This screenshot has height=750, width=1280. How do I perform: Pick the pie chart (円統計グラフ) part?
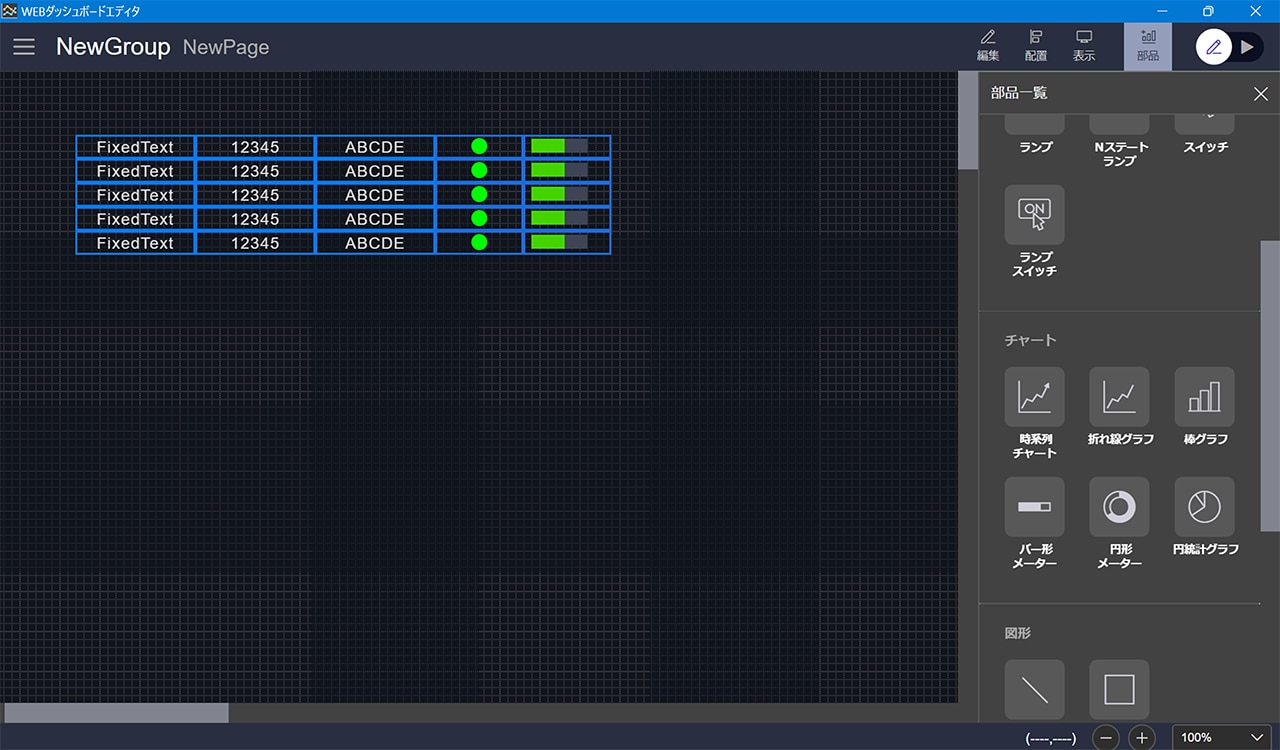[x=1204, y=507]
